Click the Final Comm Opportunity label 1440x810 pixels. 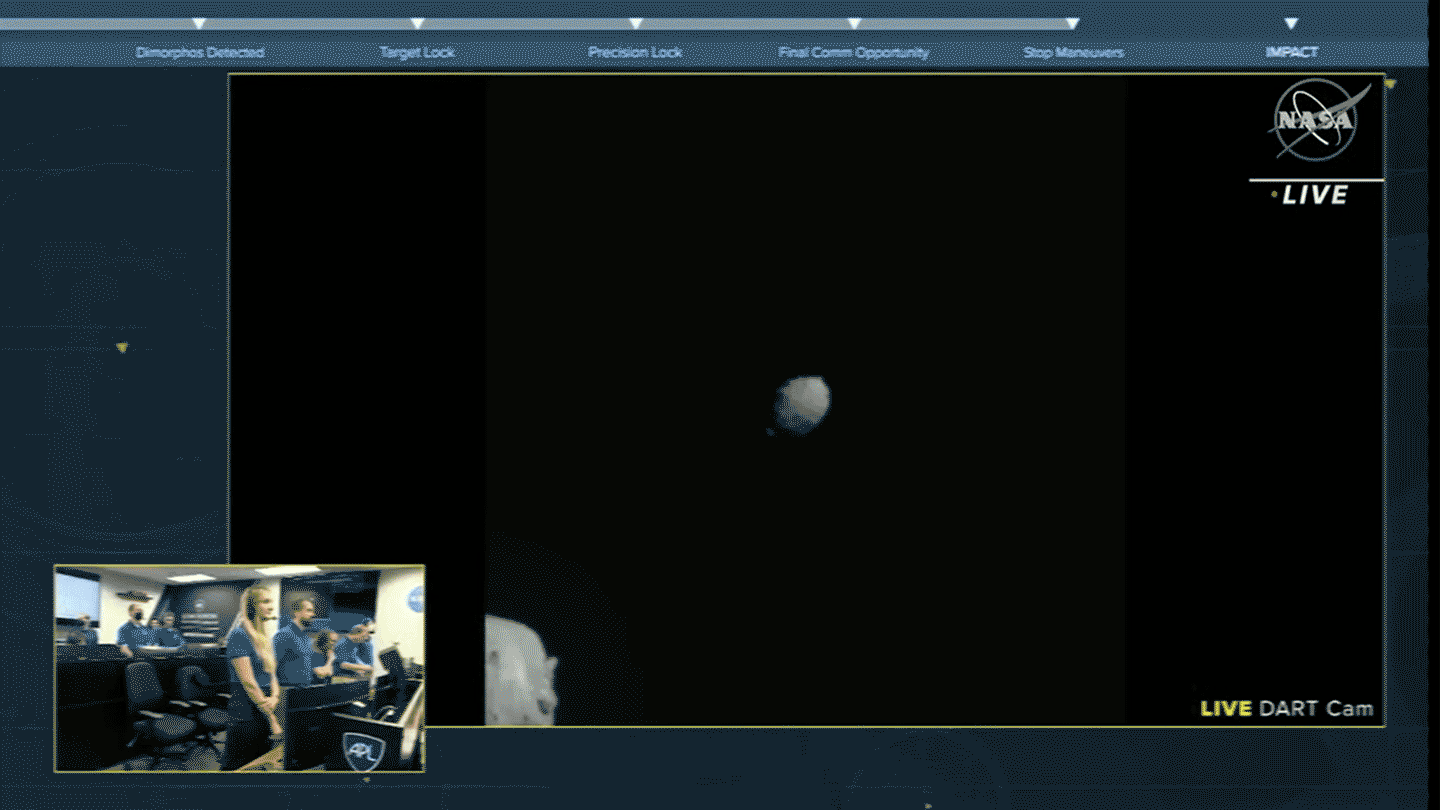coord(853,53)
